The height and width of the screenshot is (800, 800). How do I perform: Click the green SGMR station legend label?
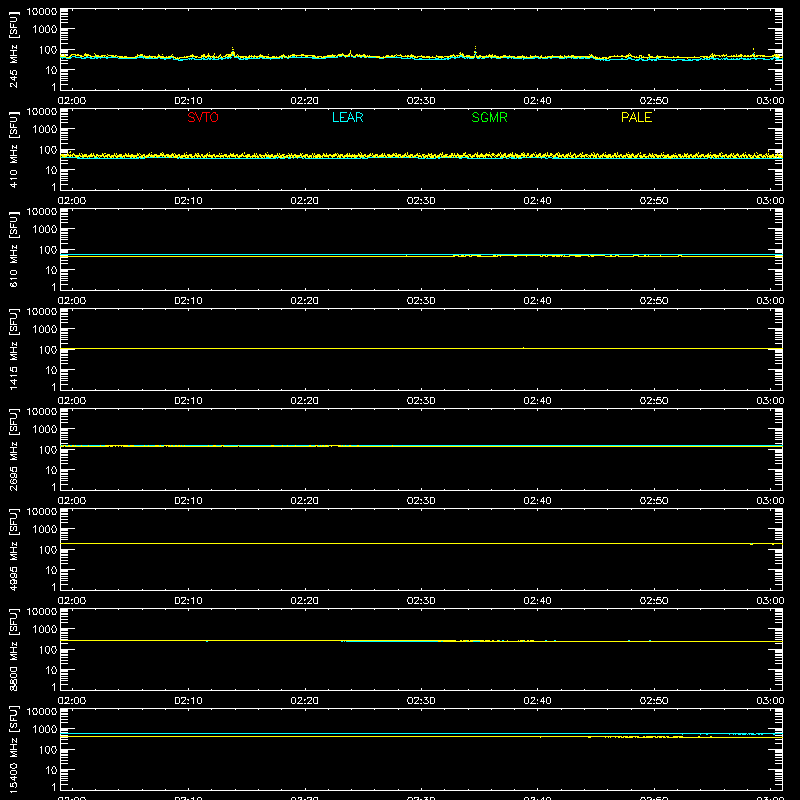[x=489, y=117]
